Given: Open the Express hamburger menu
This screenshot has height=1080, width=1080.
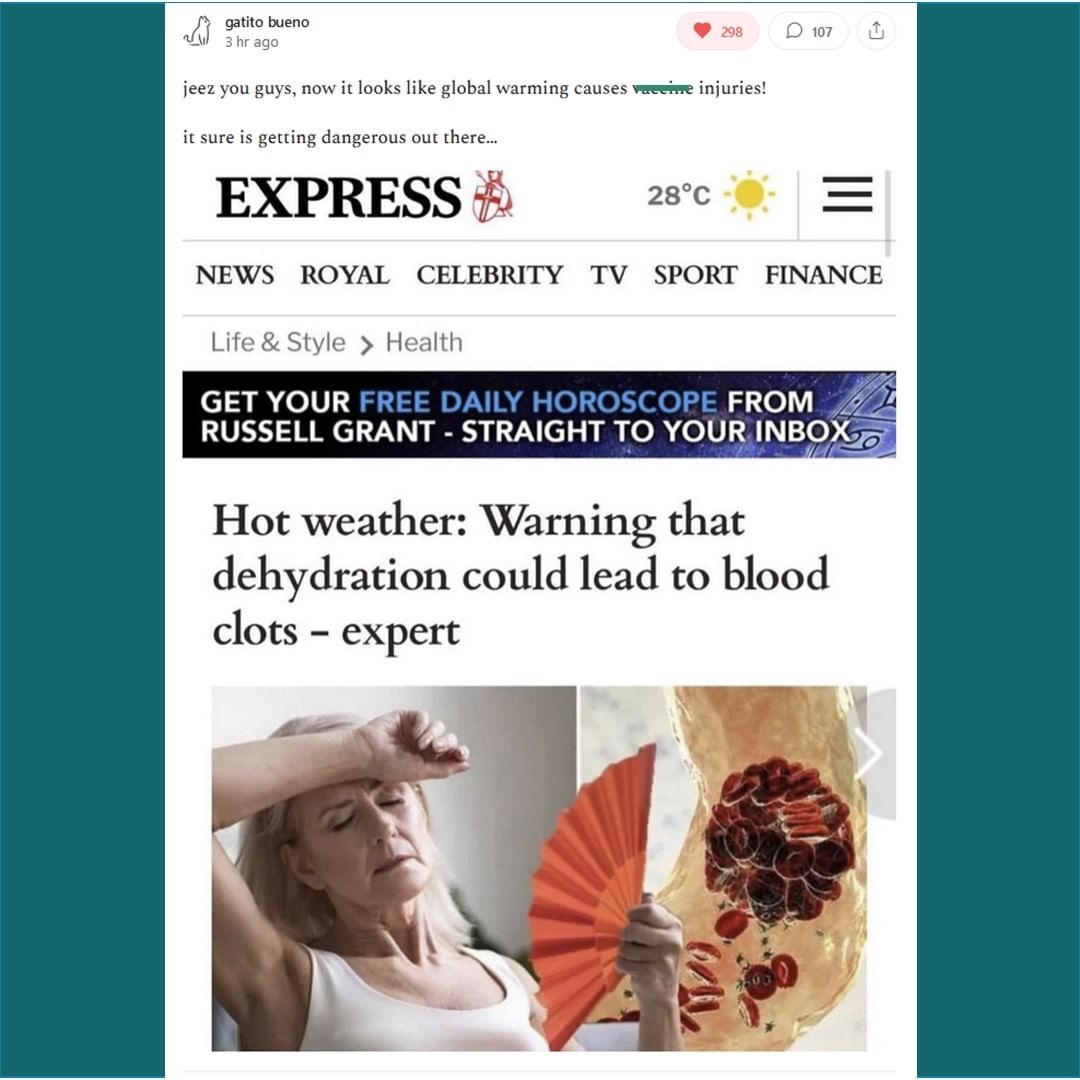Looking at the screenshot, I should [x=847, y=194].
